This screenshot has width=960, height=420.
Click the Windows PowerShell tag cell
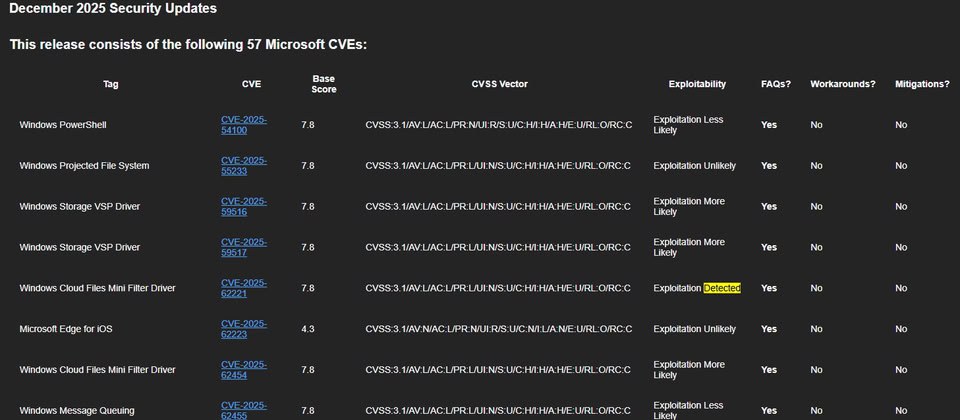click(x=63, y=125)
